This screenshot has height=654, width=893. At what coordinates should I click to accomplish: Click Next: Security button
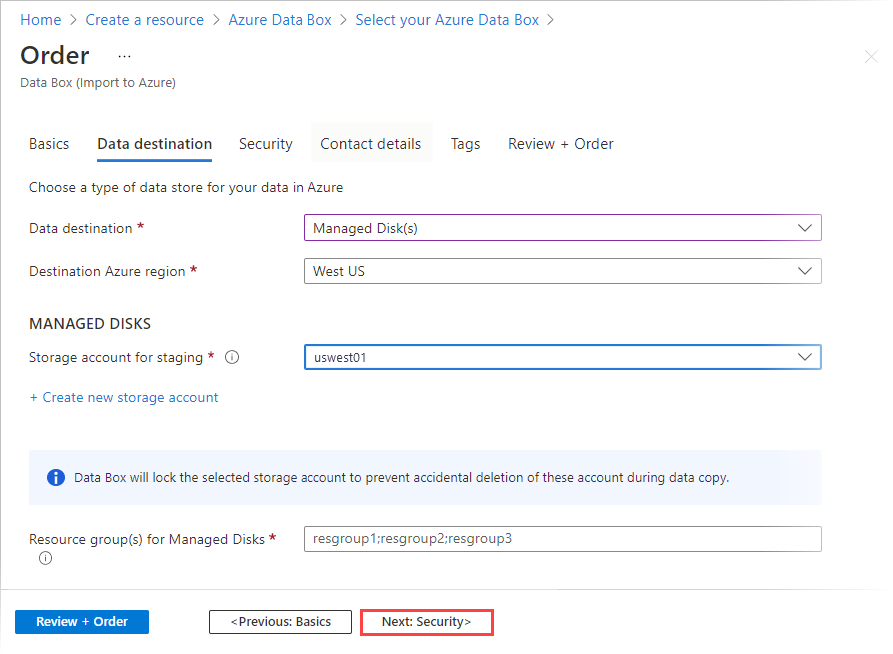426,621
